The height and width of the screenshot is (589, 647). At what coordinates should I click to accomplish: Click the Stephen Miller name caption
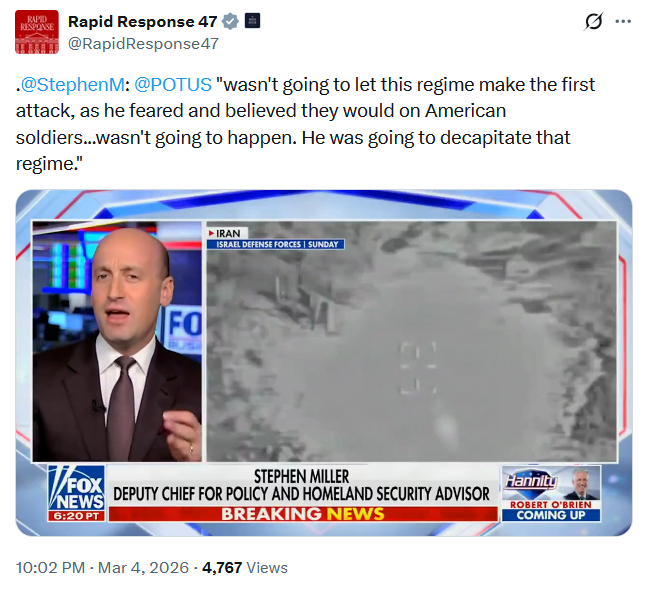tap(301, 476)
